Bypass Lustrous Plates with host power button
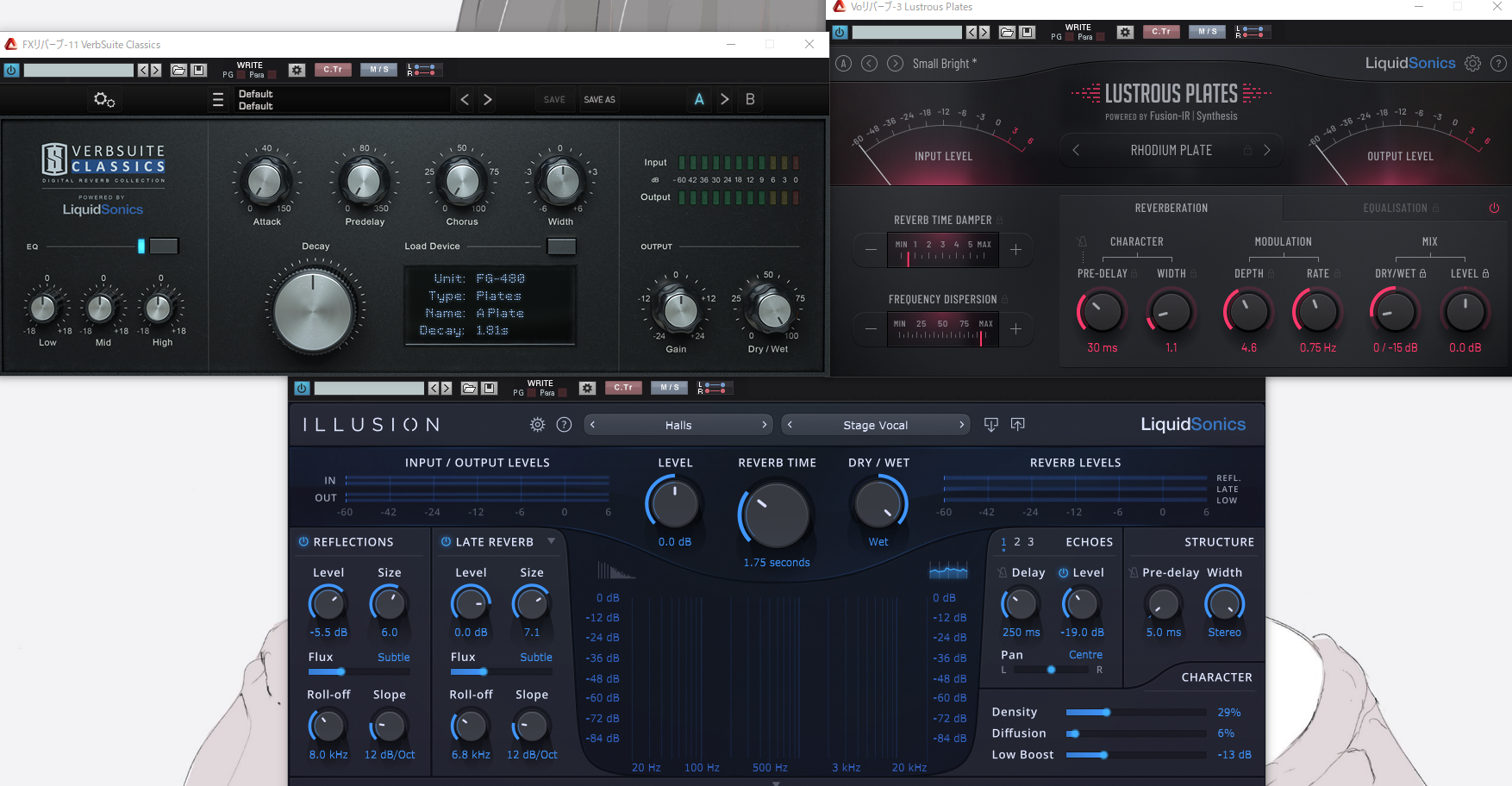 [840, 32]
